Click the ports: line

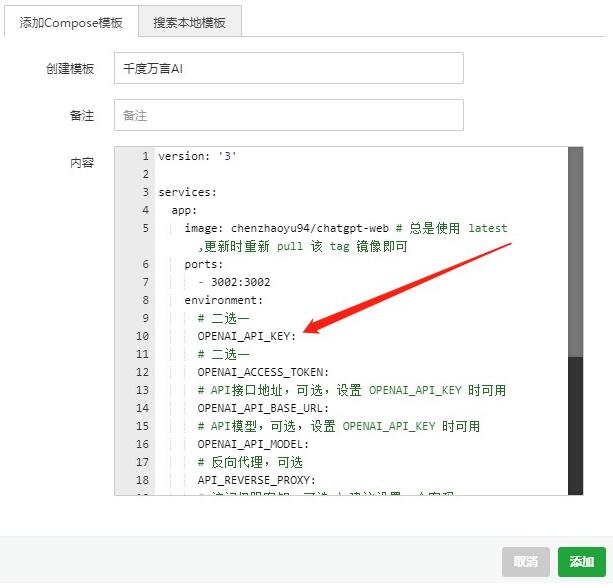(204, 264)
